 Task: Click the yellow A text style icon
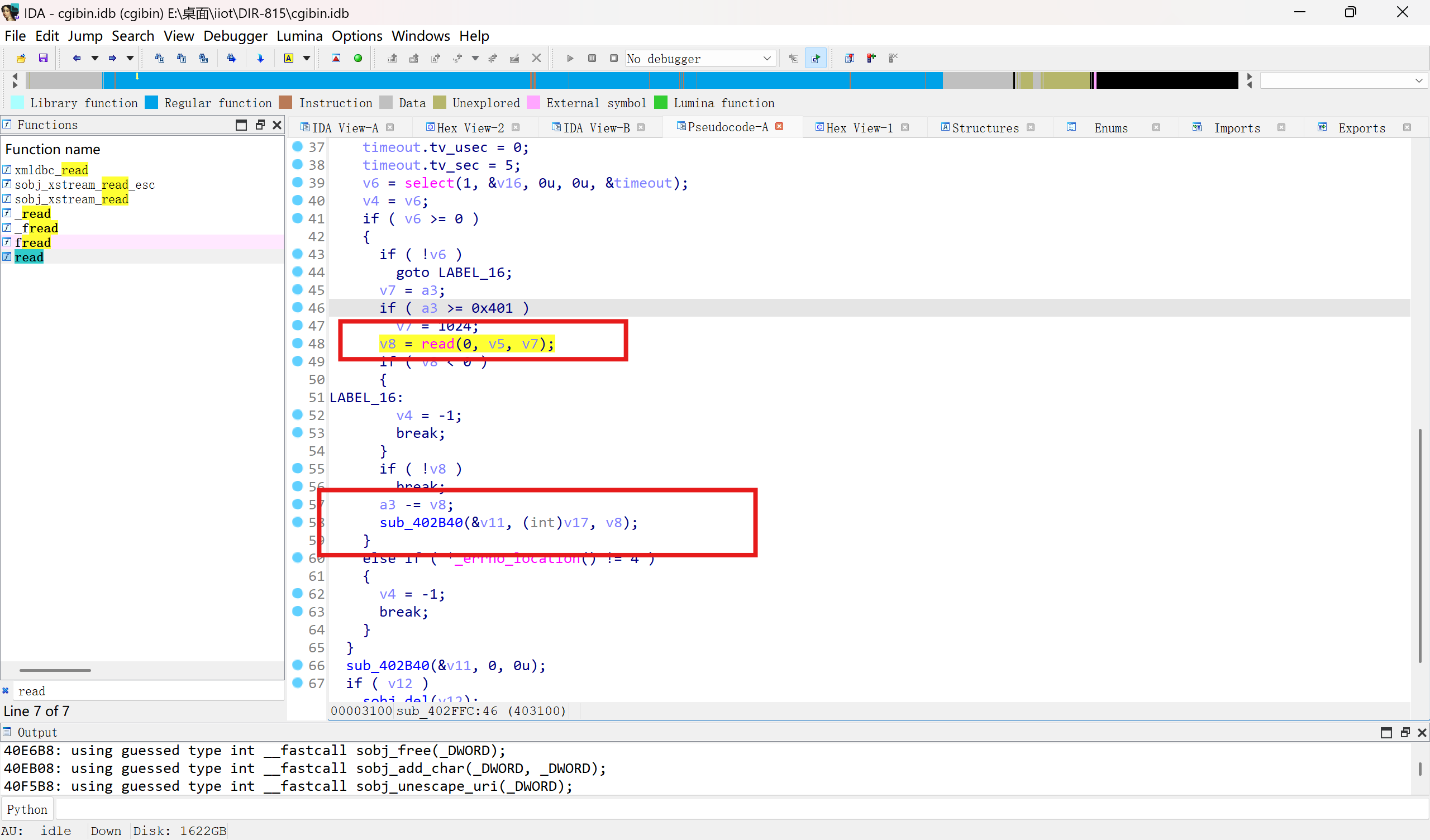[x=289, y=58]
